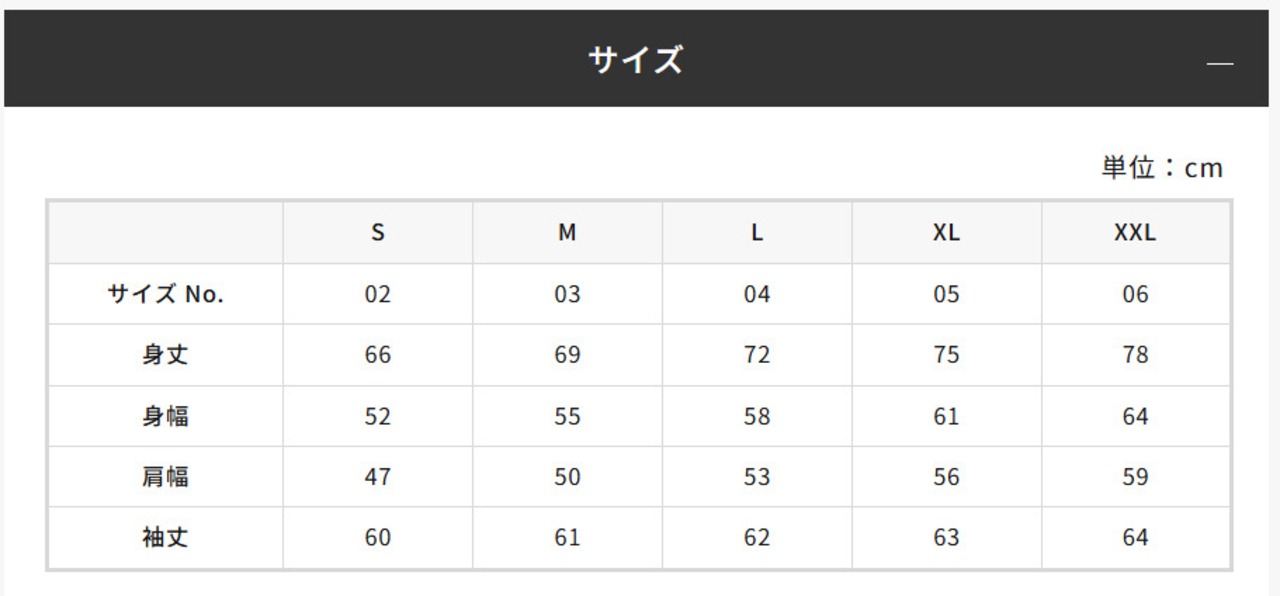Click the 身幅 row label
1280x596 pixels.
166,416
